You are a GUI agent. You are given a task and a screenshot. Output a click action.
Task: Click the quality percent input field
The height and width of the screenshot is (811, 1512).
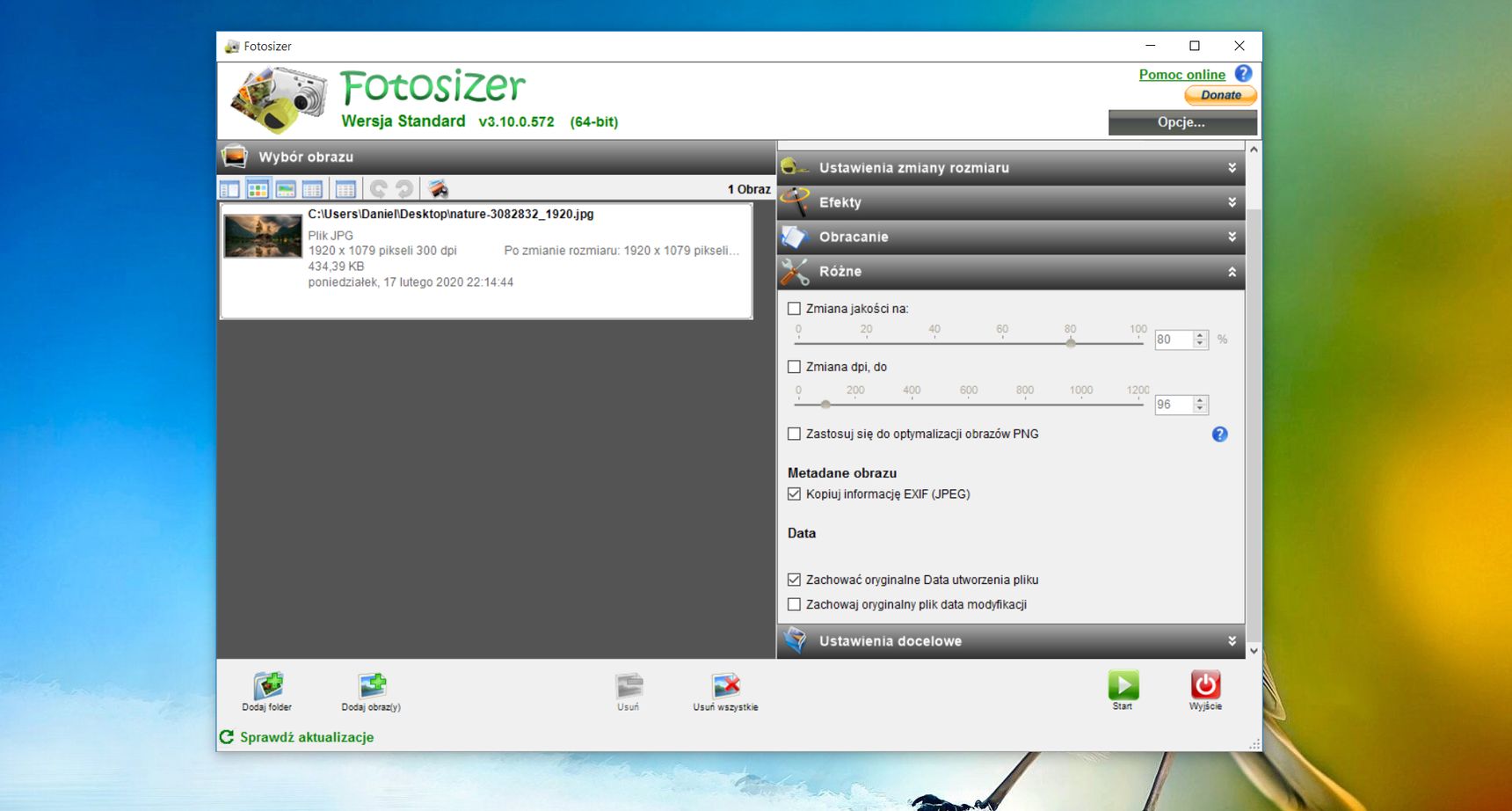(x=1174, y=340)
